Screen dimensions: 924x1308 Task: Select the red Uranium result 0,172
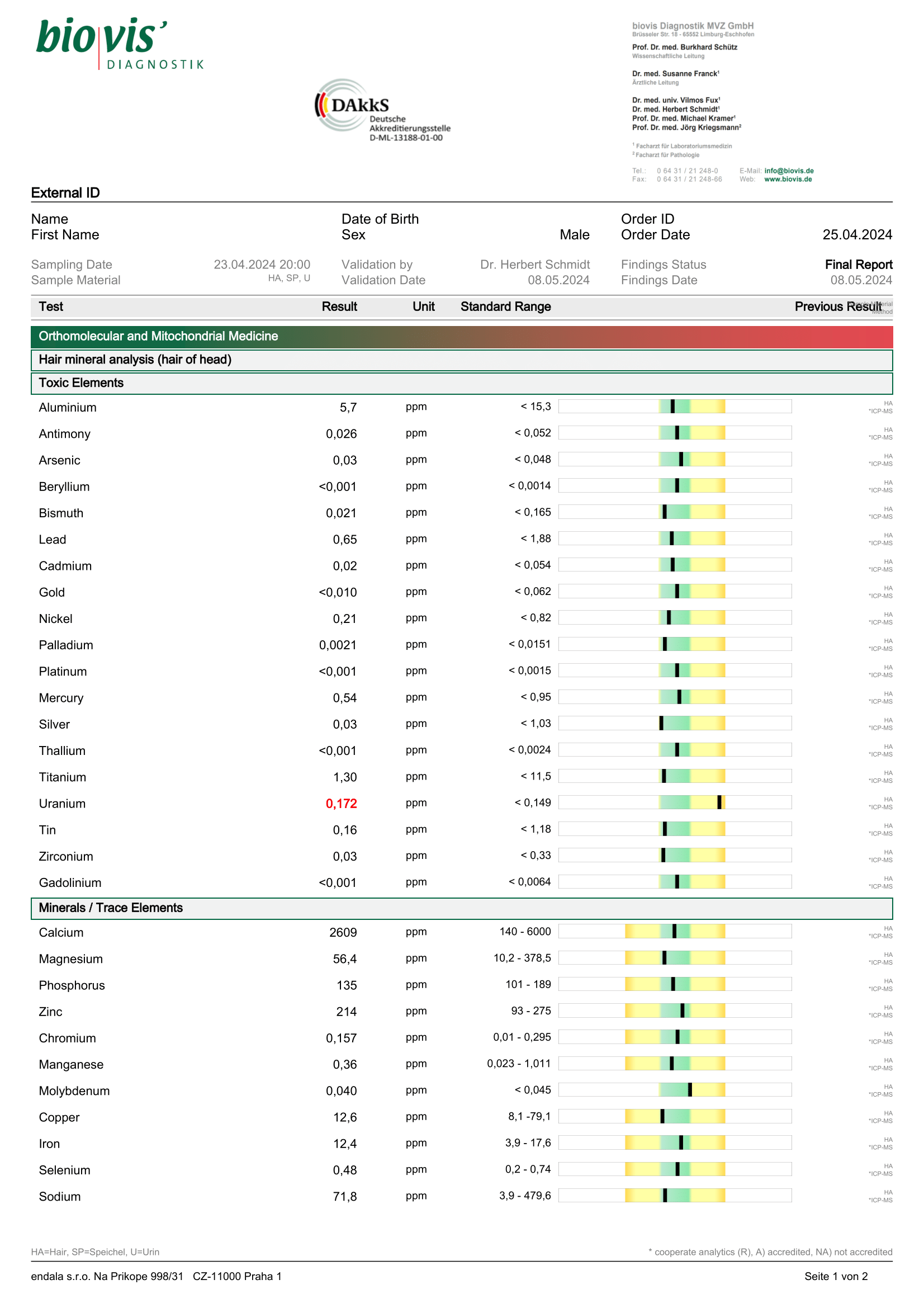click(x=341, y=804)
